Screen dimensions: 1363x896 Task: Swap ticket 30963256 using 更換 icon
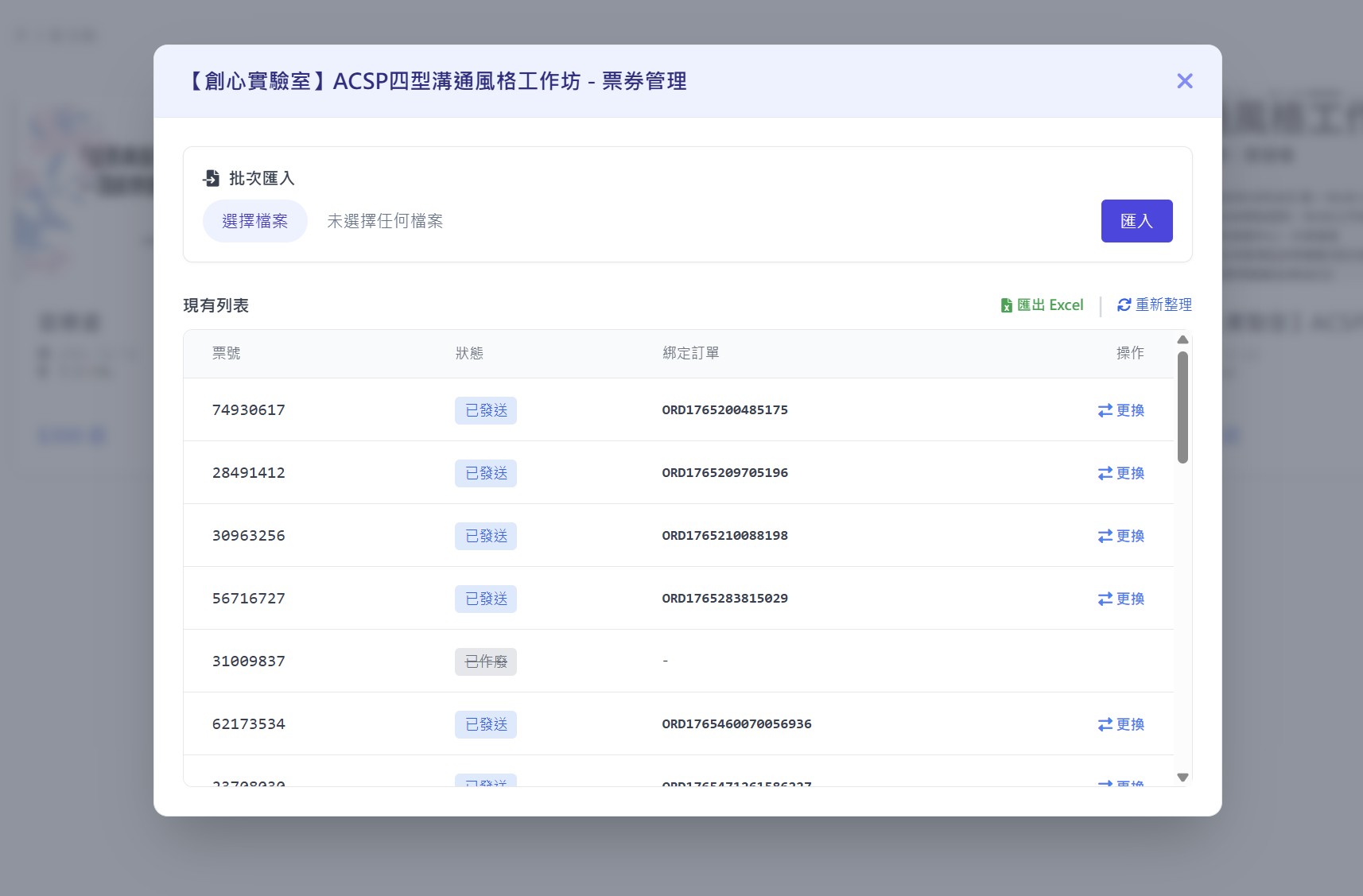1105,536
